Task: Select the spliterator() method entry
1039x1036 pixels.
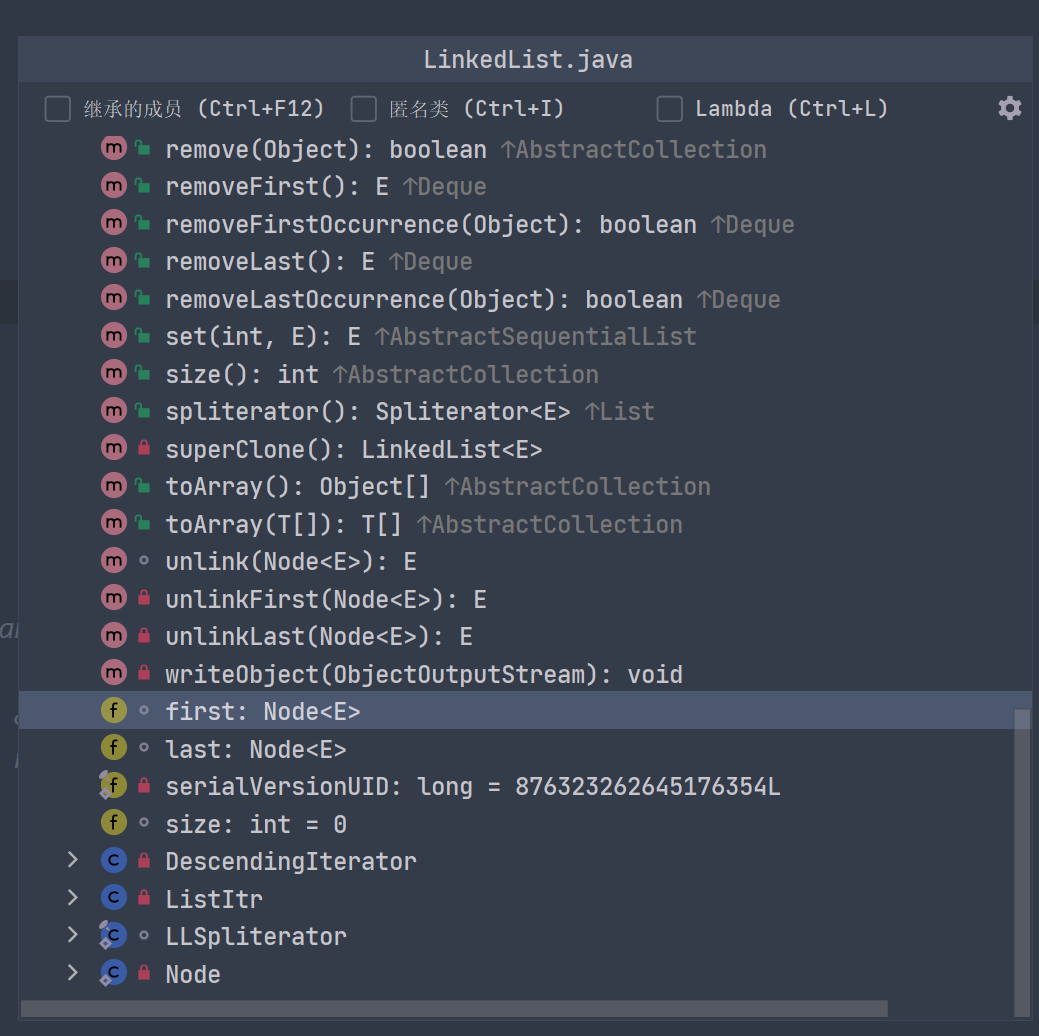Action: point(367,412)
